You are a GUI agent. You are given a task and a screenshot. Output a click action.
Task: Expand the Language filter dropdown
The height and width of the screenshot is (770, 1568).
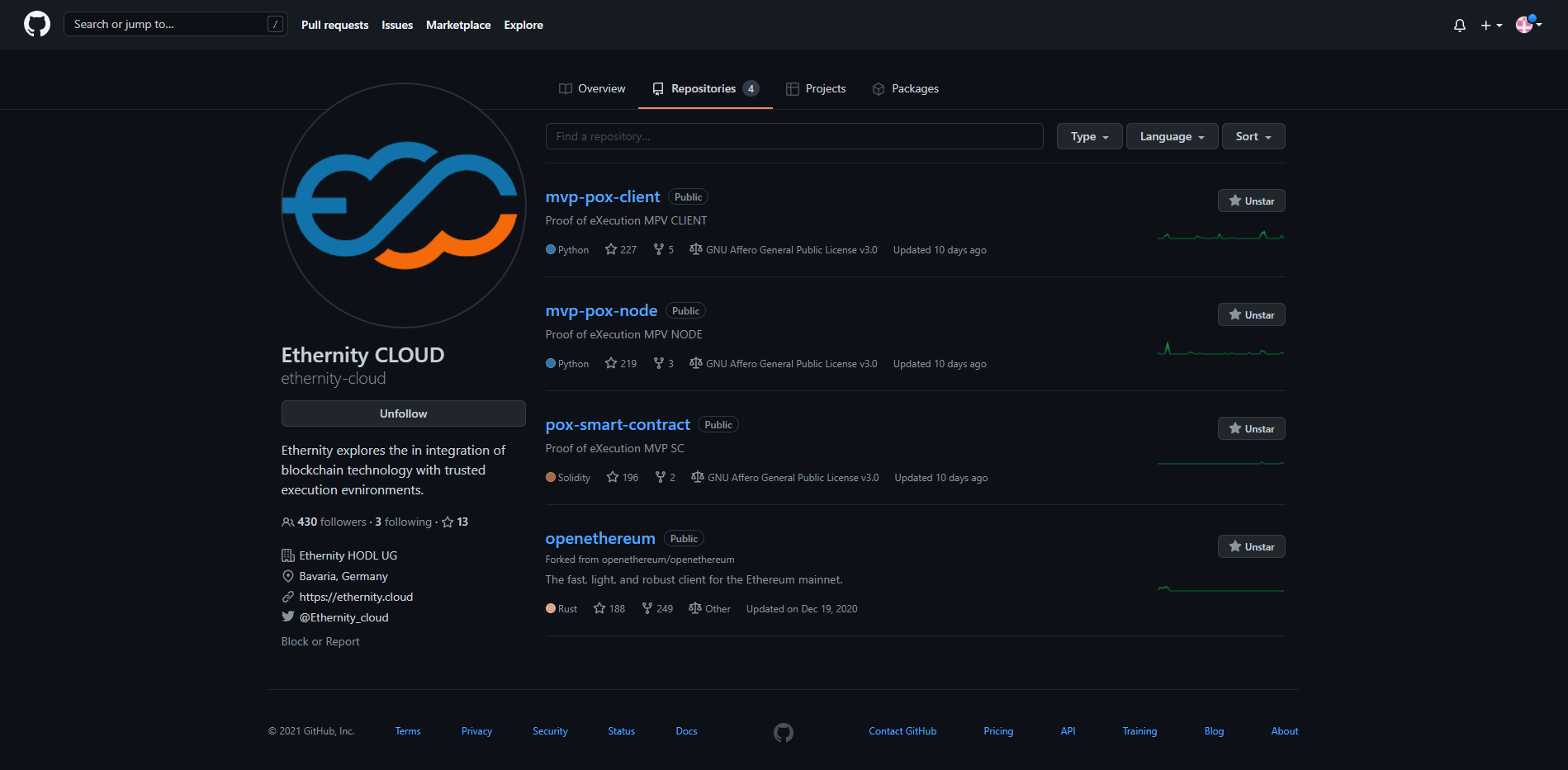[x=1172, y=136]
